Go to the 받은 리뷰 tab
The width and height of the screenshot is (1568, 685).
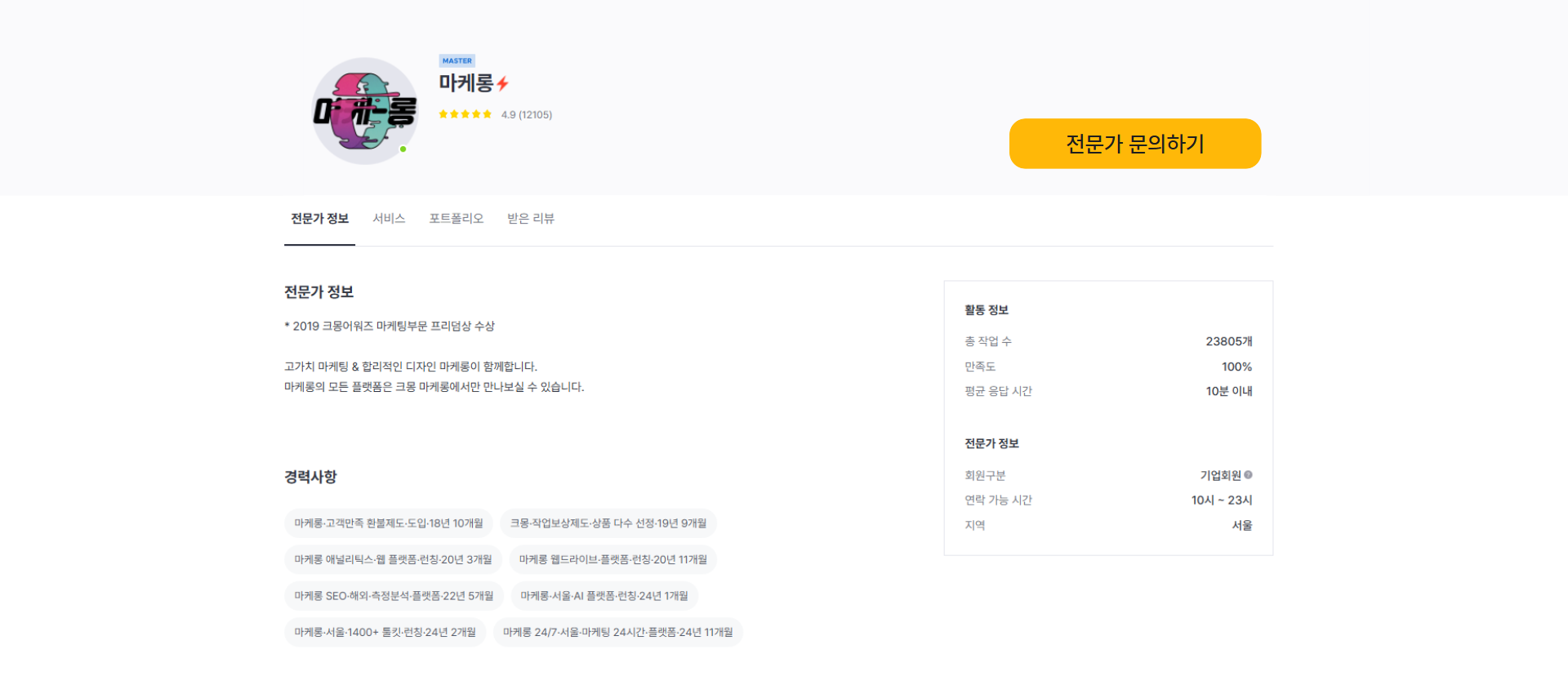click(530, 219)
